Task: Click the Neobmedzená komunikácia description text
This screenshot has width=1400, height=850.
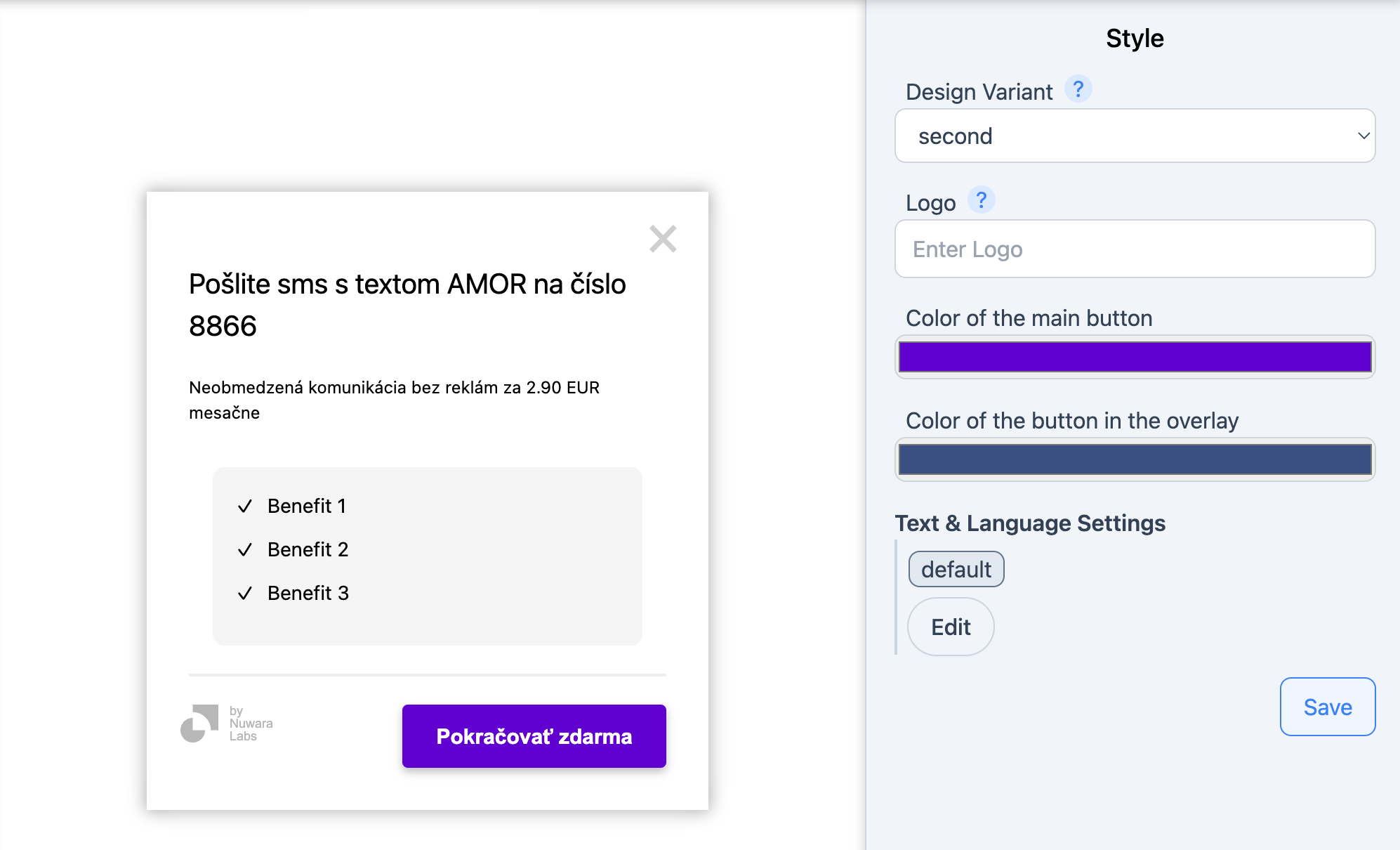Action: [394, 400]
